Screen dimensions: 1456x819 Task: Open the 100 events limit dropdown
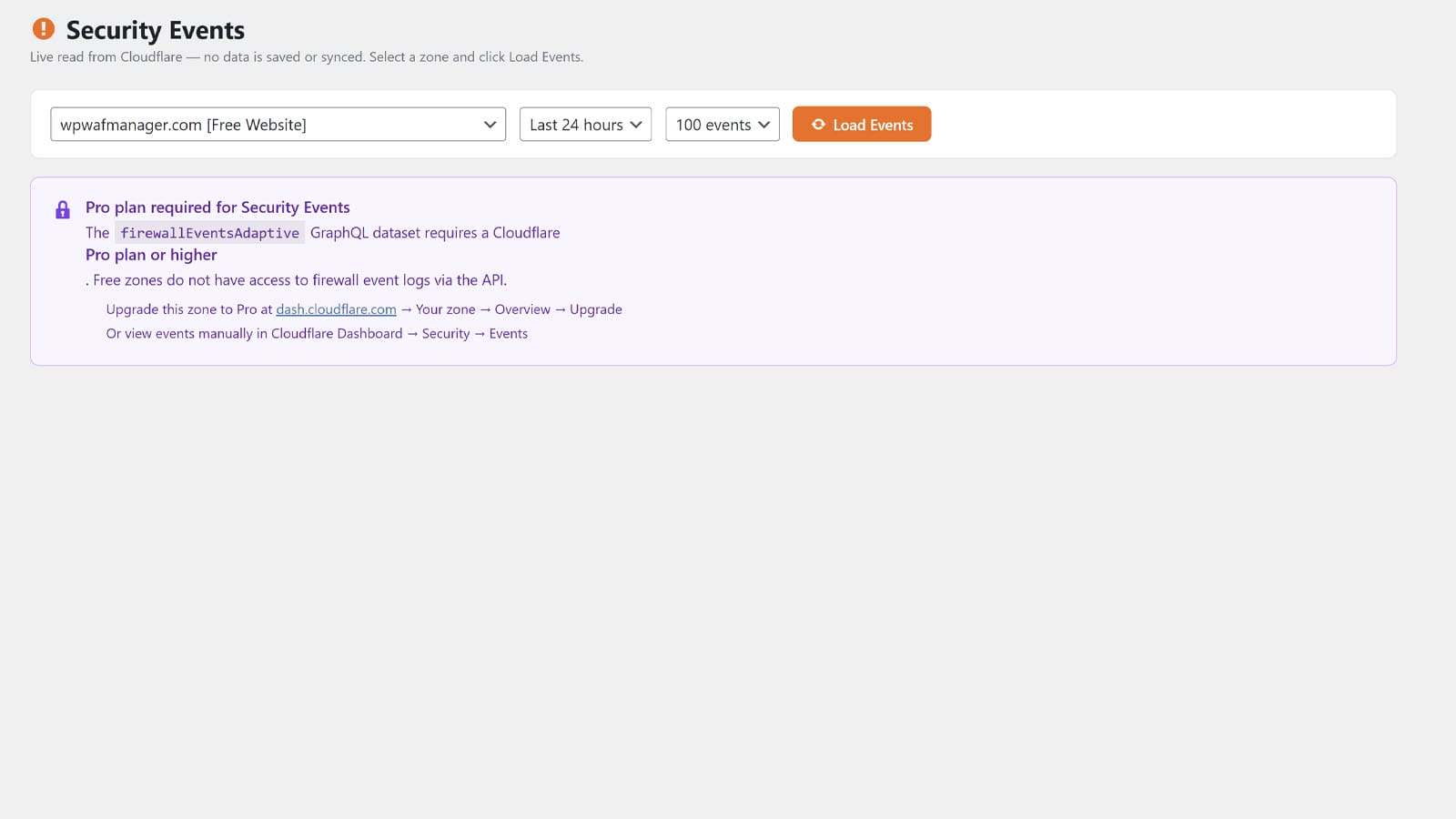pyautogui.click(x=723, y=125)
